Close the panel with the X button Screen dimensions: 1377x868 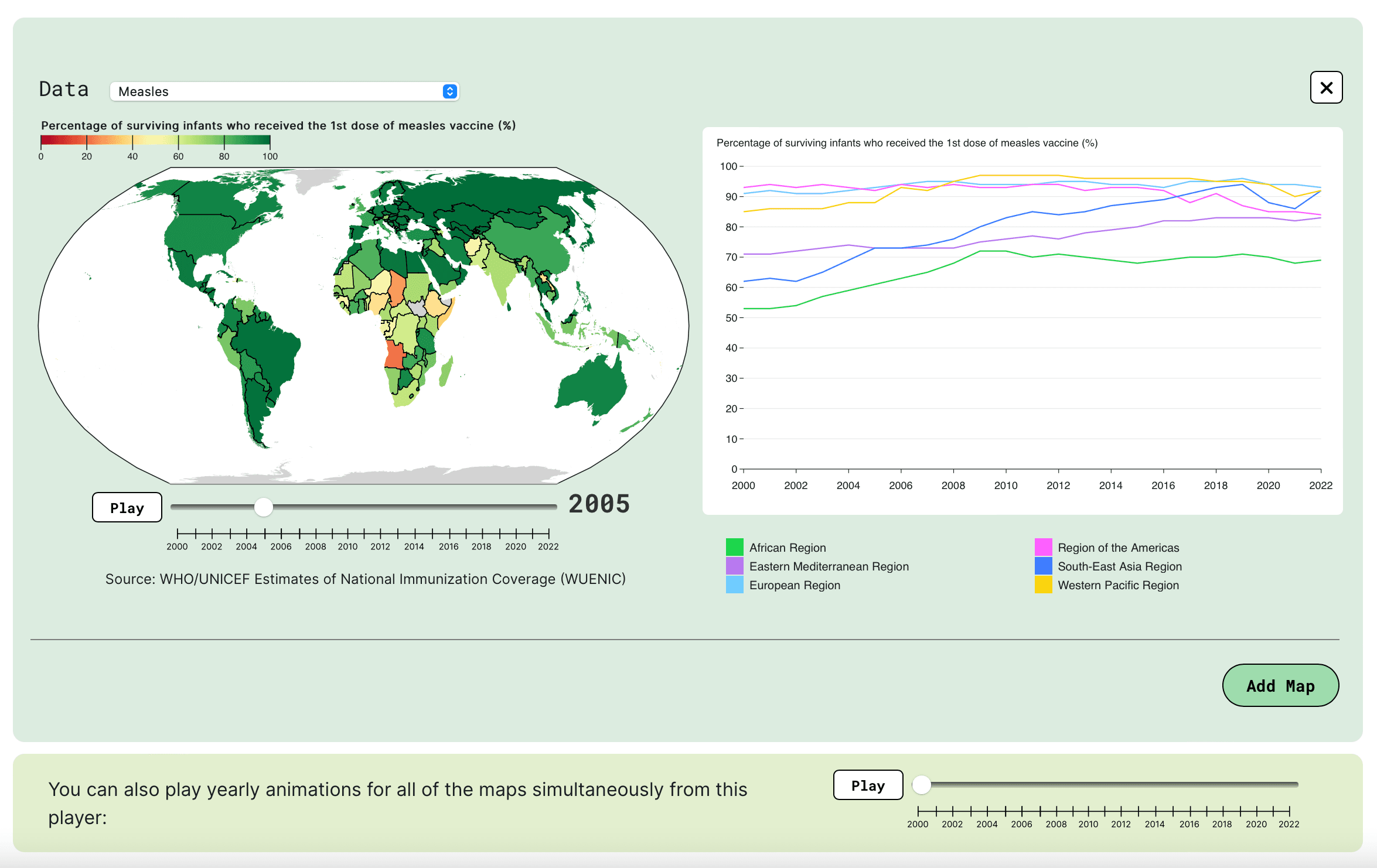1326,88
